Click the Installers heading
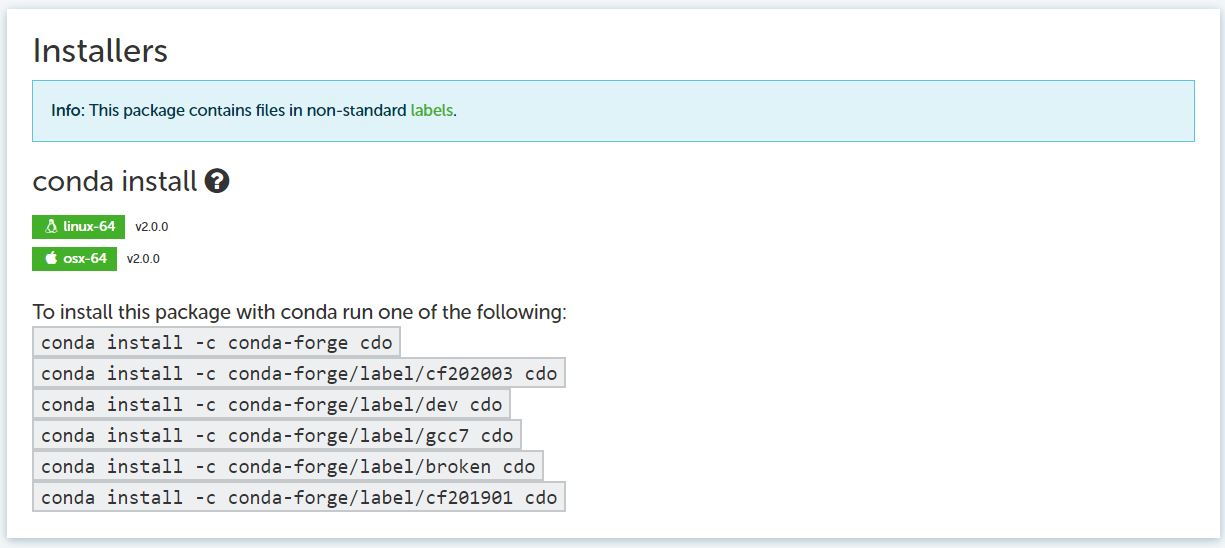Viewport: 1225px width, 548px height. click(x=100, y=50)
